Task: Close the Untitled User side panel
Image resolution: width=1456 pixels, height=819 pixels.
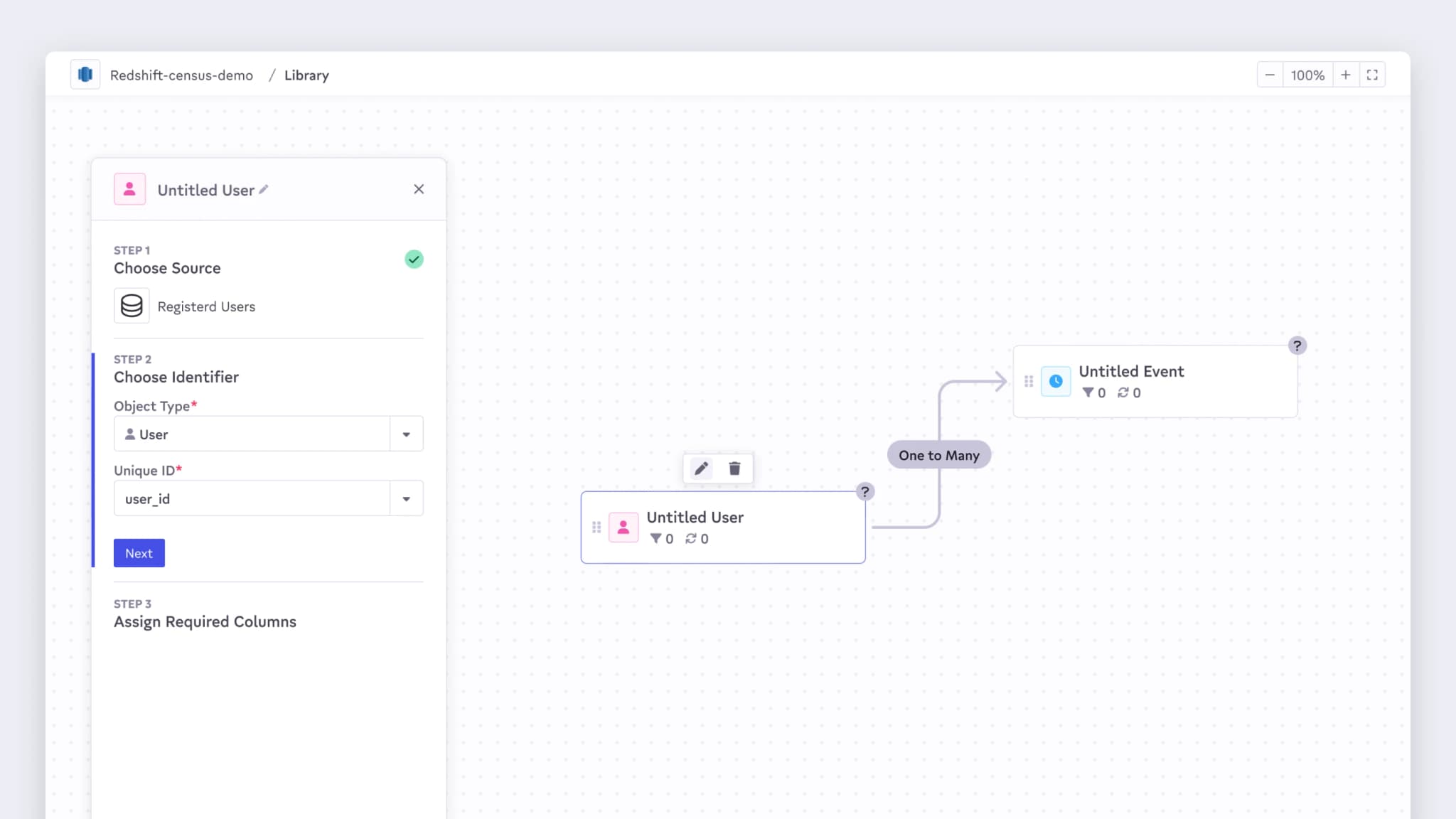Action: point(419,189)
